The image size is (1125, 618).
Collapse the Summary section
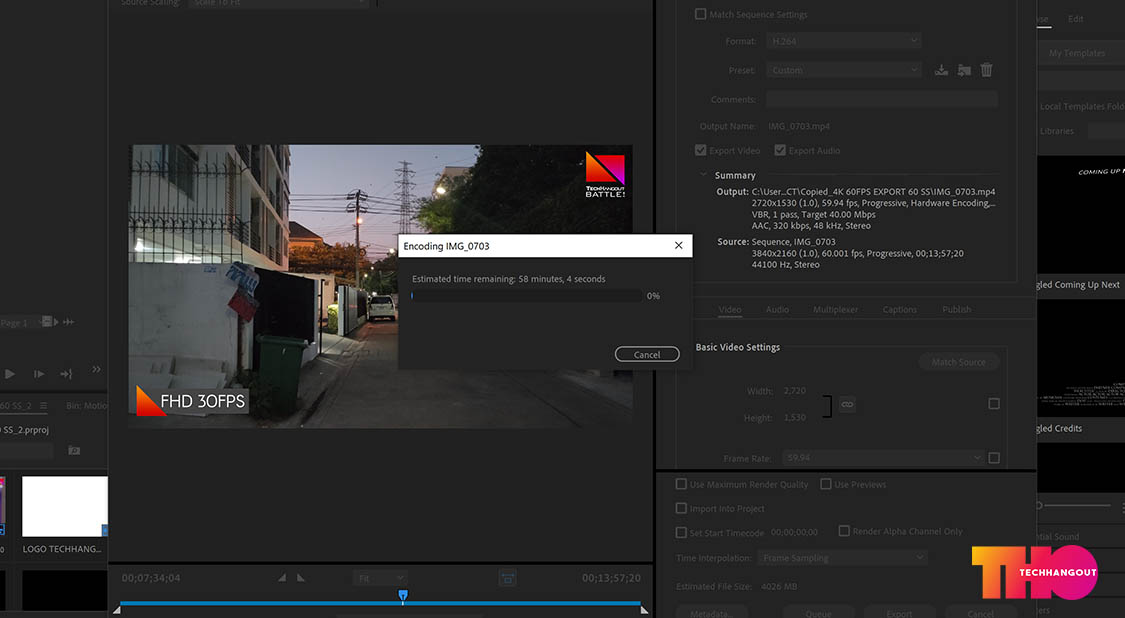click(x=703, y=174)
